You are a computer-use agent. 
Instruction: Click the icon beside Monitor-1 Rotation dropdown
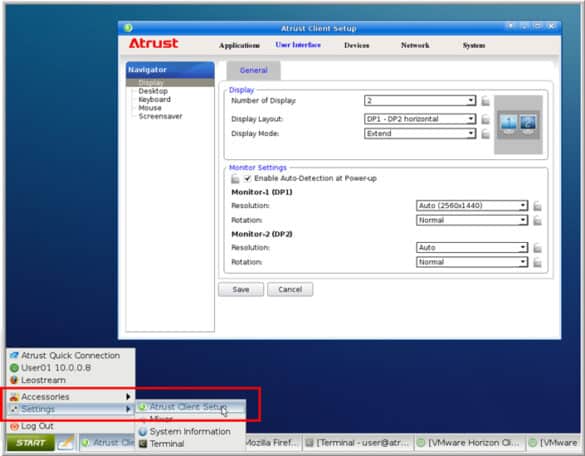click(x=537, y=221)
